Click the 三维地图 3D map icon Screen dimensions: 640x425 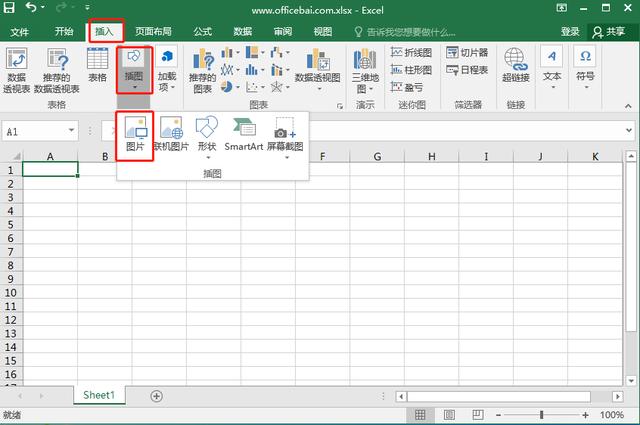pyautogui.click(x=365, y=71)
